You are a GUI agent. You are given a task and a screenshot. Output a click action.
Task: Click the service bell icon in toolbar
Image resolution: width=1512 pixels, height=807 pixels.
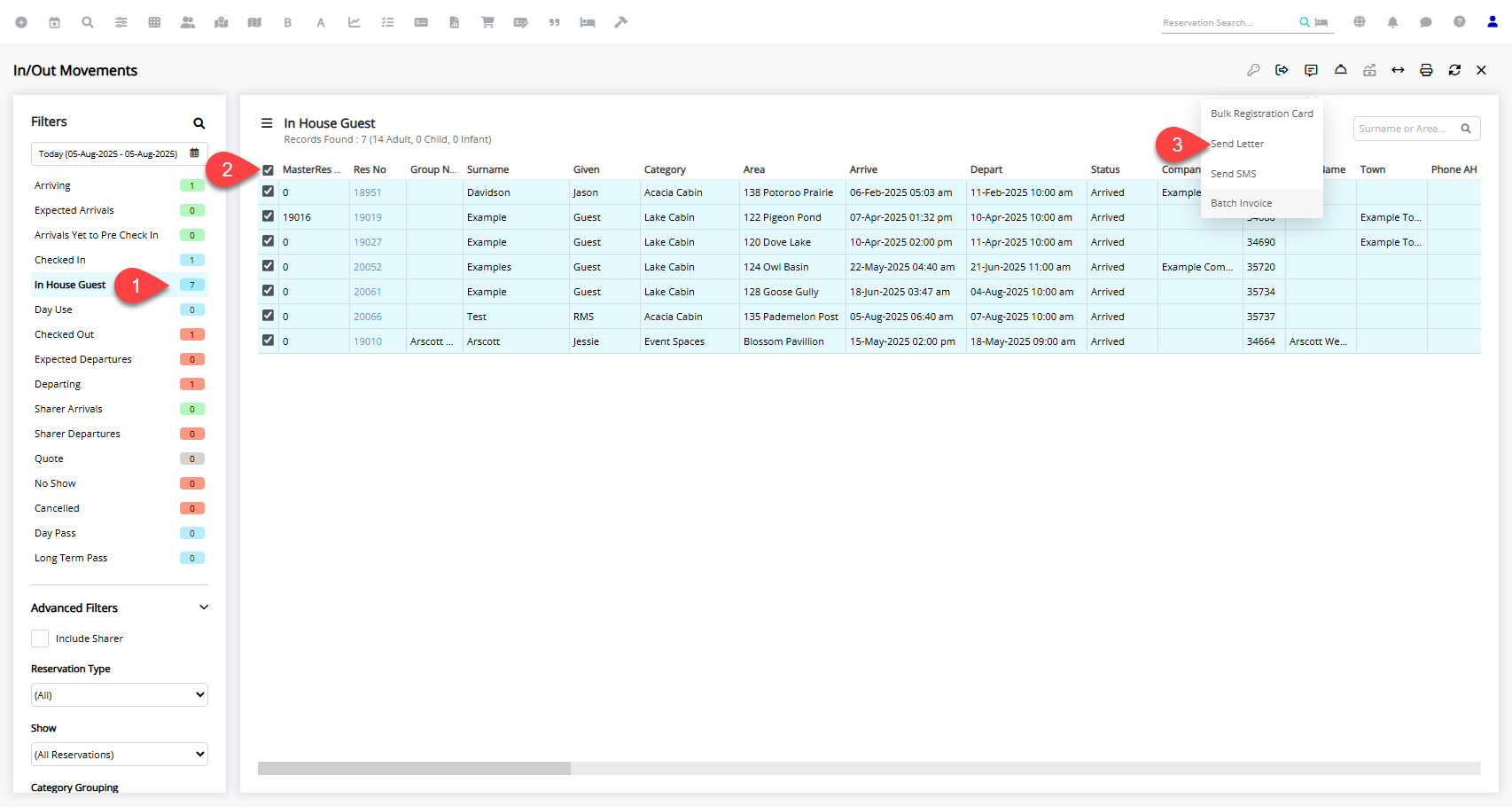click(1341, 70)
